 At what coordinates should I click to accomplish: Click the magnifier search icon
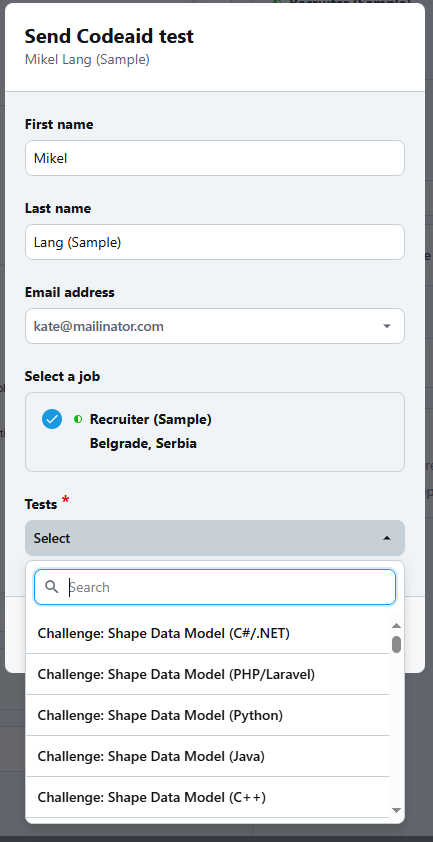(52, 587)
